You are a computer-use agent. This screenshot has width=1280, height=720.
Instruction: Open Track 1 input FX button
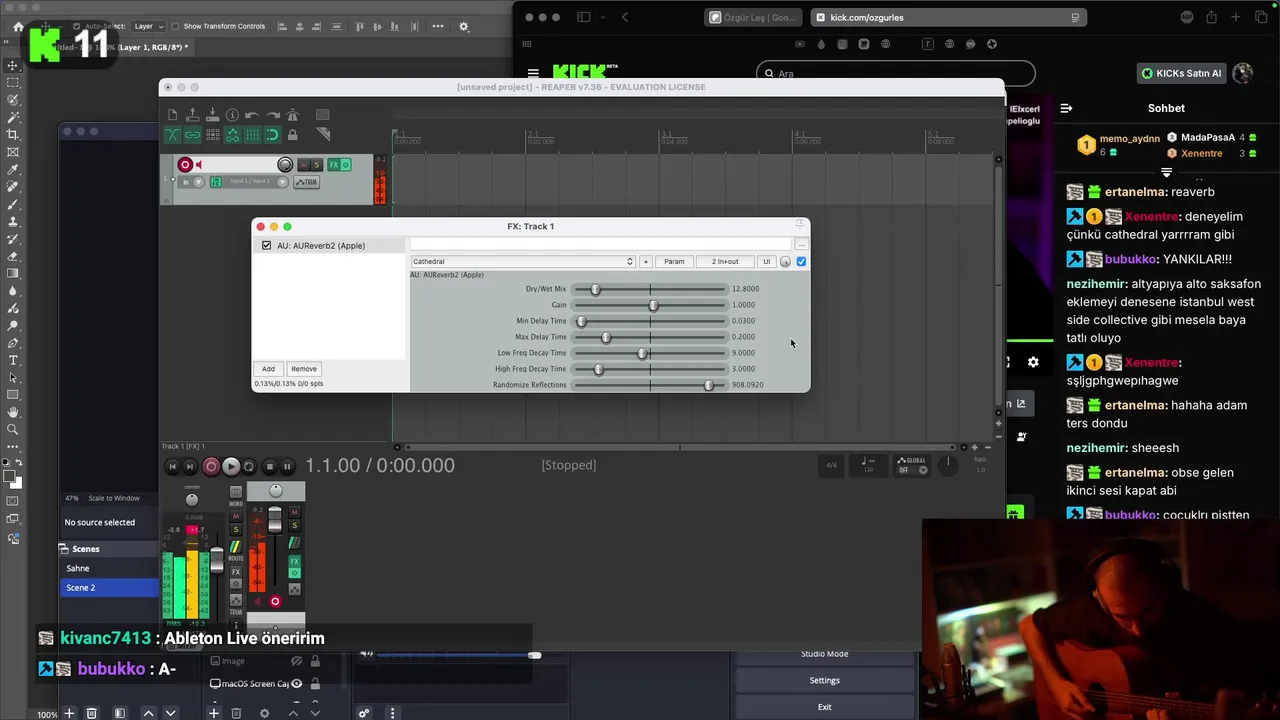[216, 182]
